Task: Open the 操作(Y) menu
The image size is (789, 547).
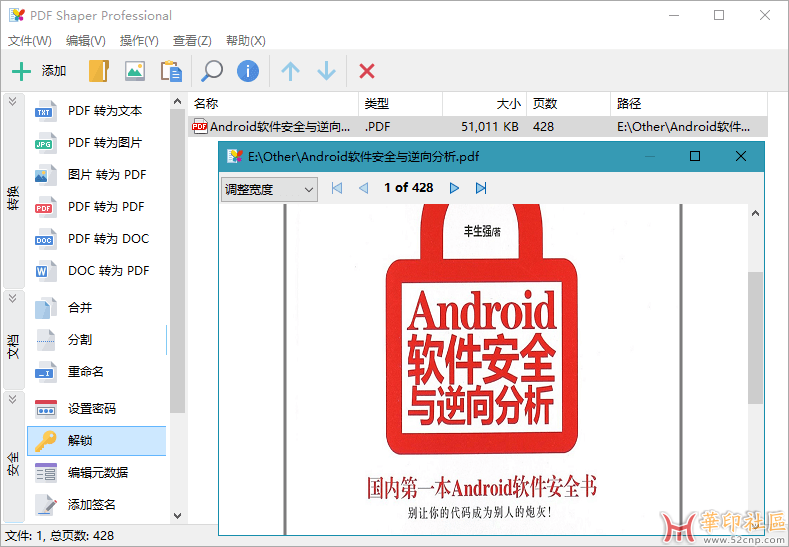Action: point(139,41)
